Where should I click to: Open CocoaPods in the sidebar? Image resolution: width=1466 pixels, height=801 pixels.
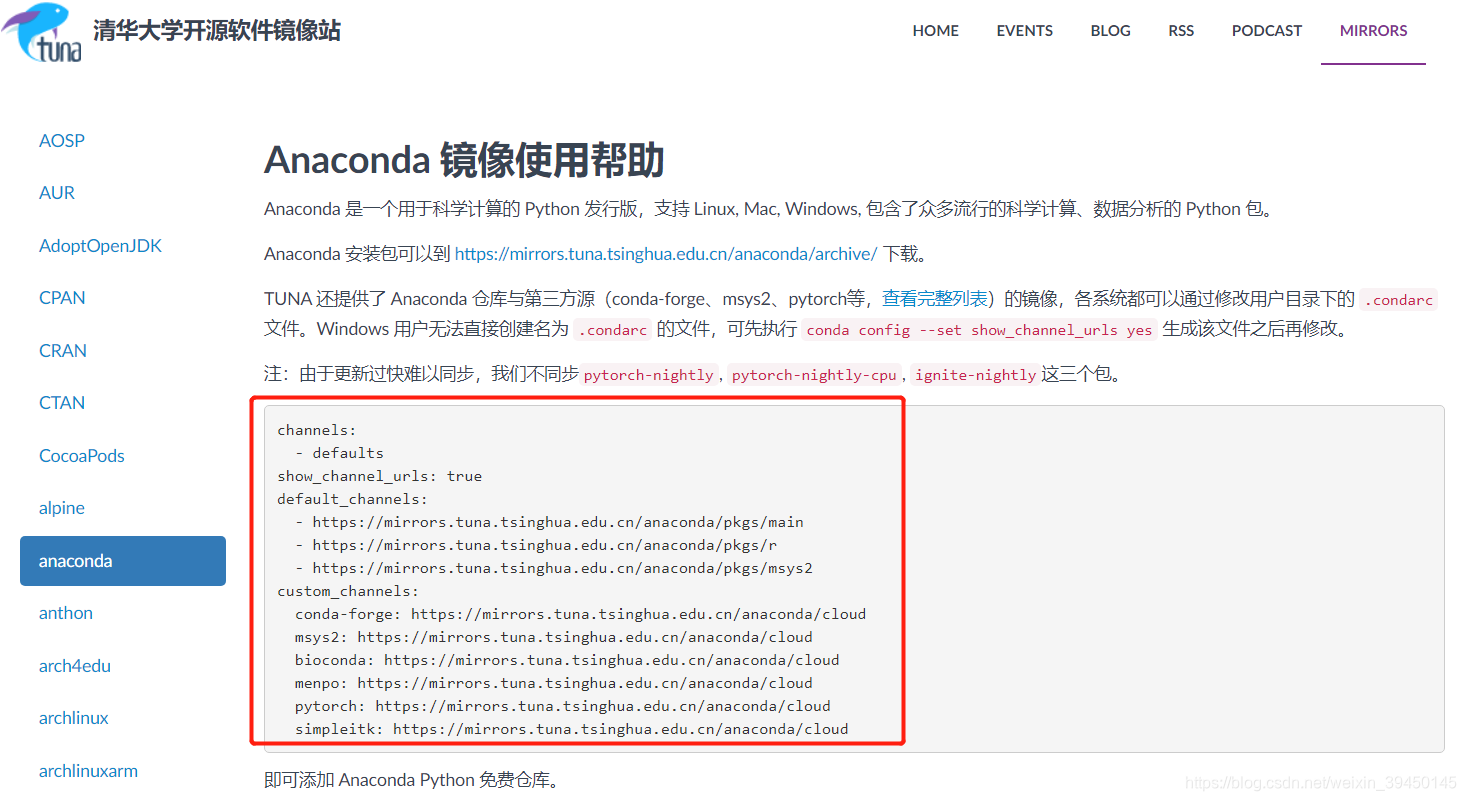click(82, 456)
